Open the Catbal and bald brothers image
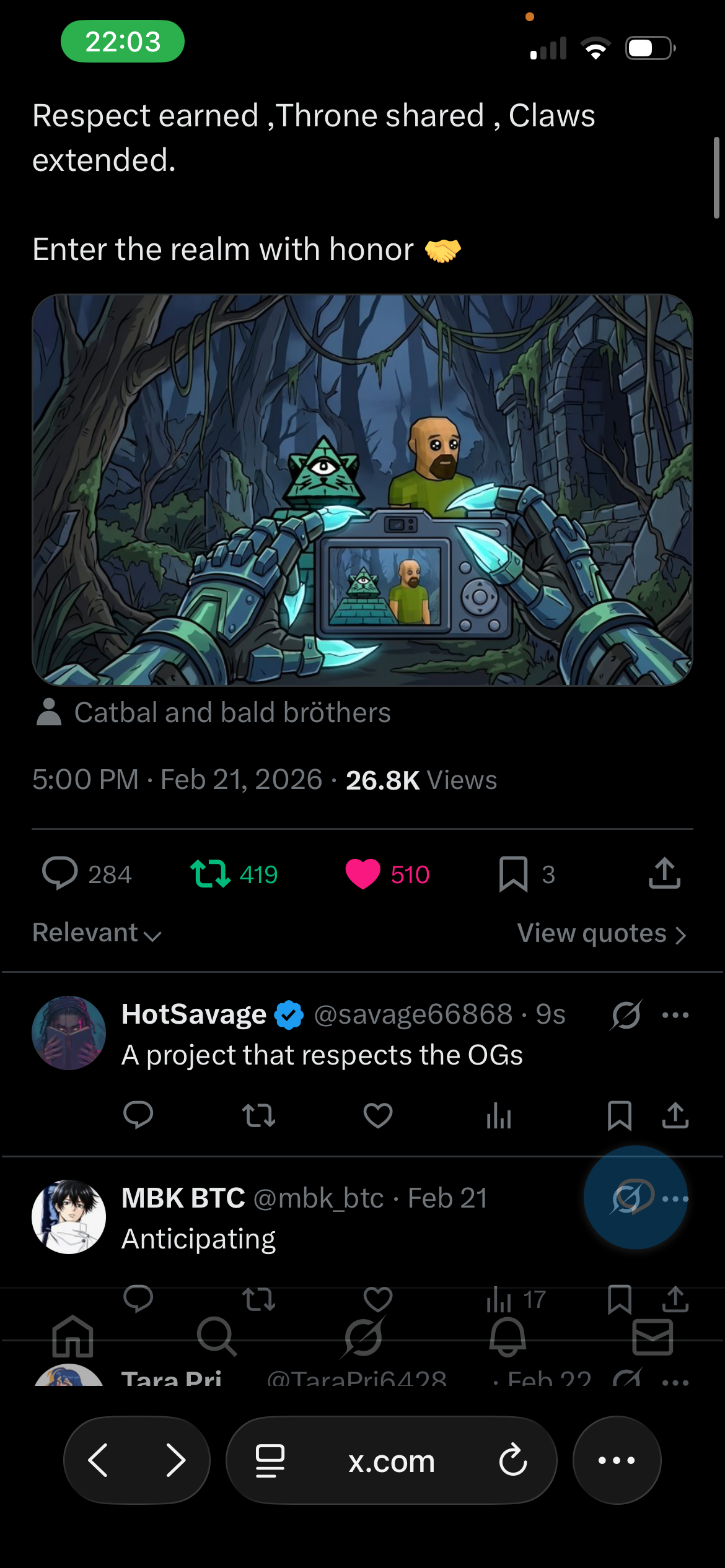Viewport: 725px width, 1568px height. pyautogui.click(x=362, y=490)
